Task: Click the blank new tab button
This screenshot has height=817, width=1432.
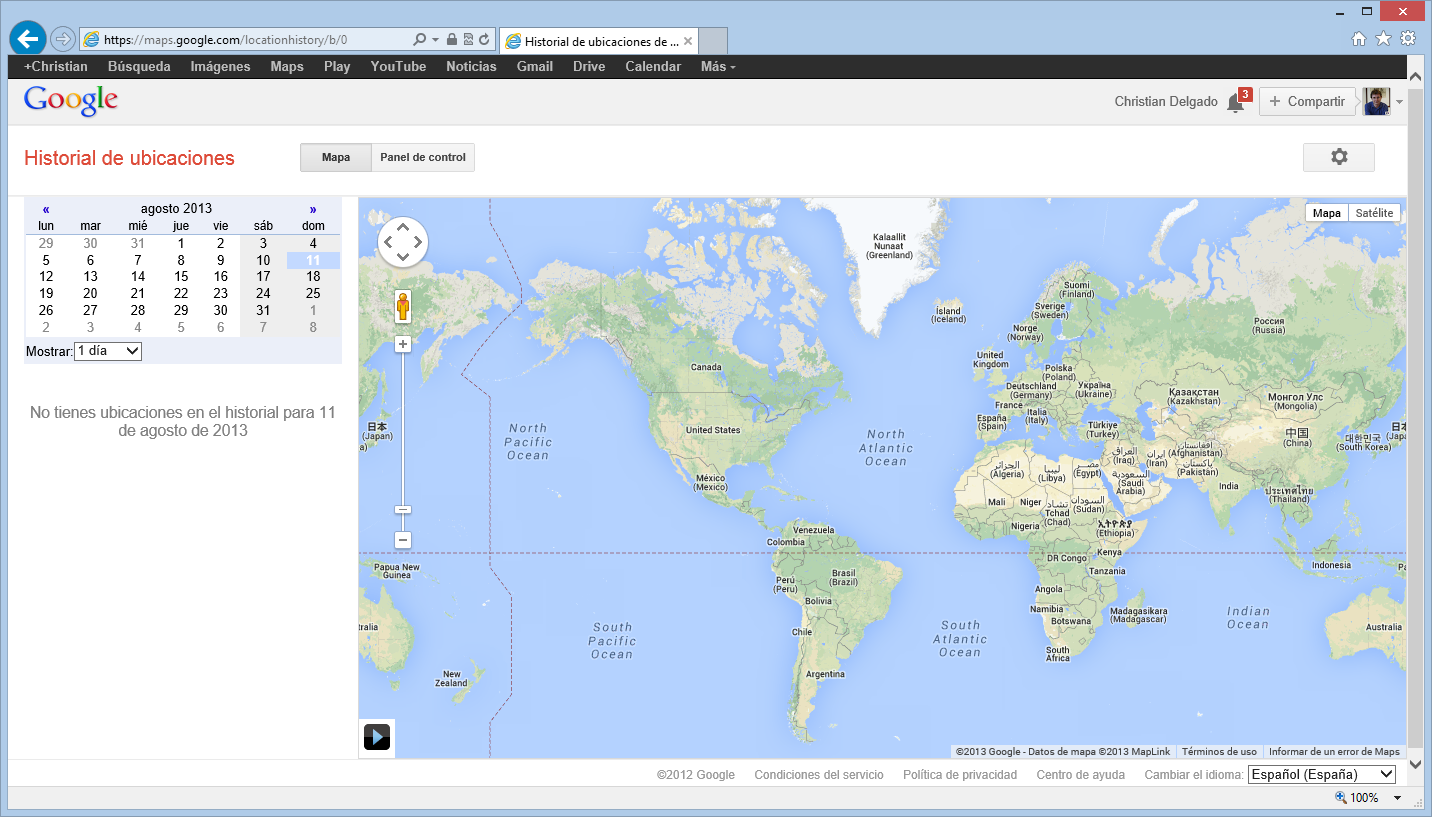Action: tap(712, 41)
